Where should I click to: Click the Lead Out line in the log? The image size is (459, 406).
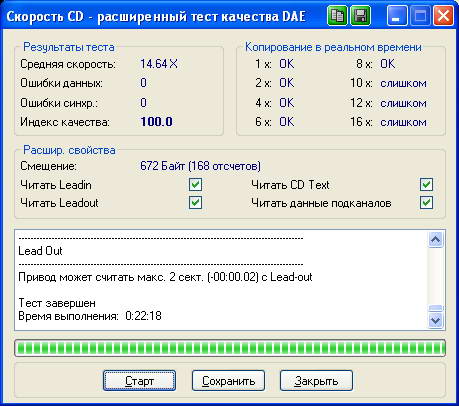40,251
